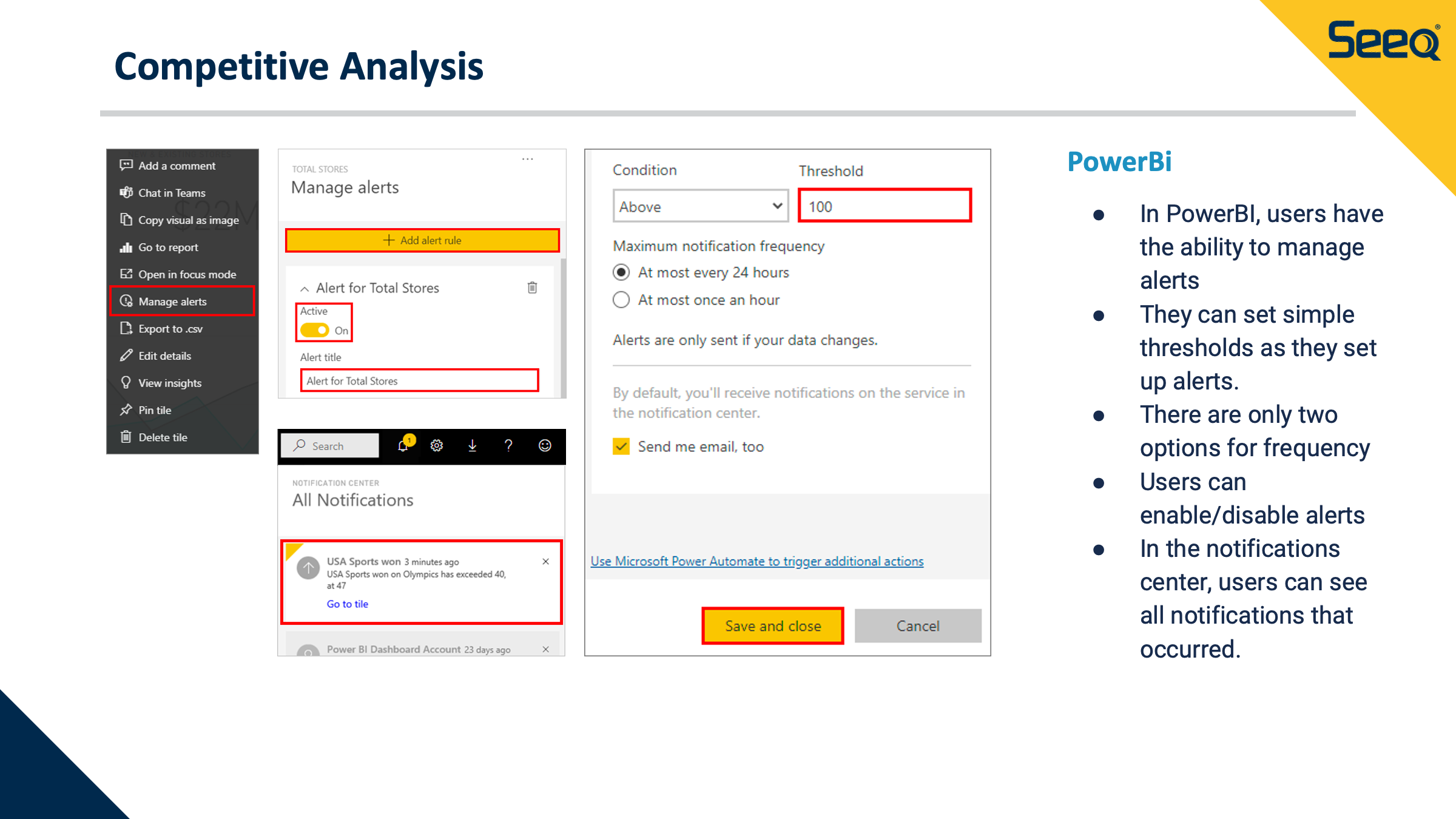The width and height of the screenshot is (1456, 819).
Task: Open the settings gear icon
Action: 437,446
